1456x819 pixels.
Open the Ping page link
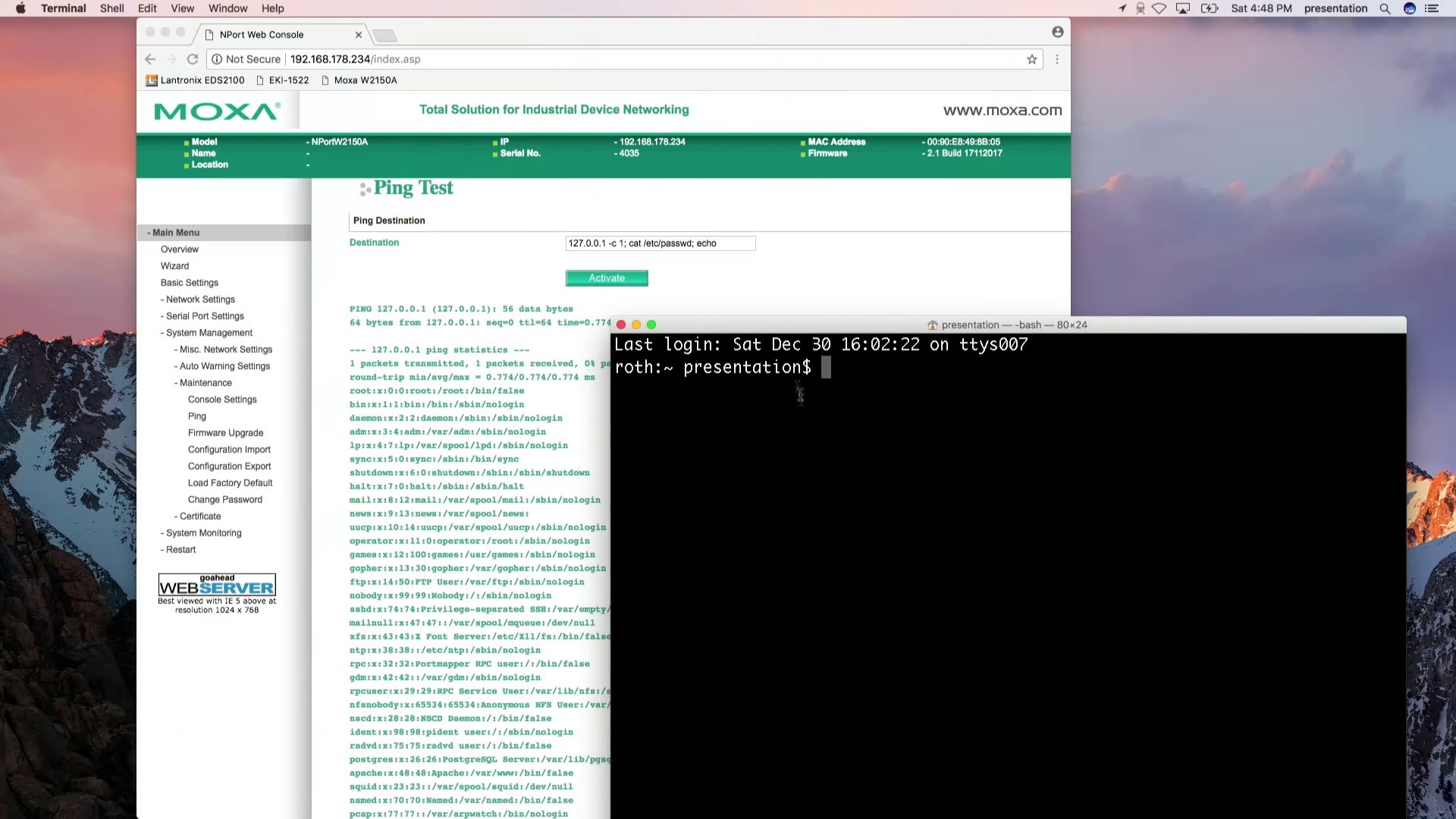tap(197, 416)
